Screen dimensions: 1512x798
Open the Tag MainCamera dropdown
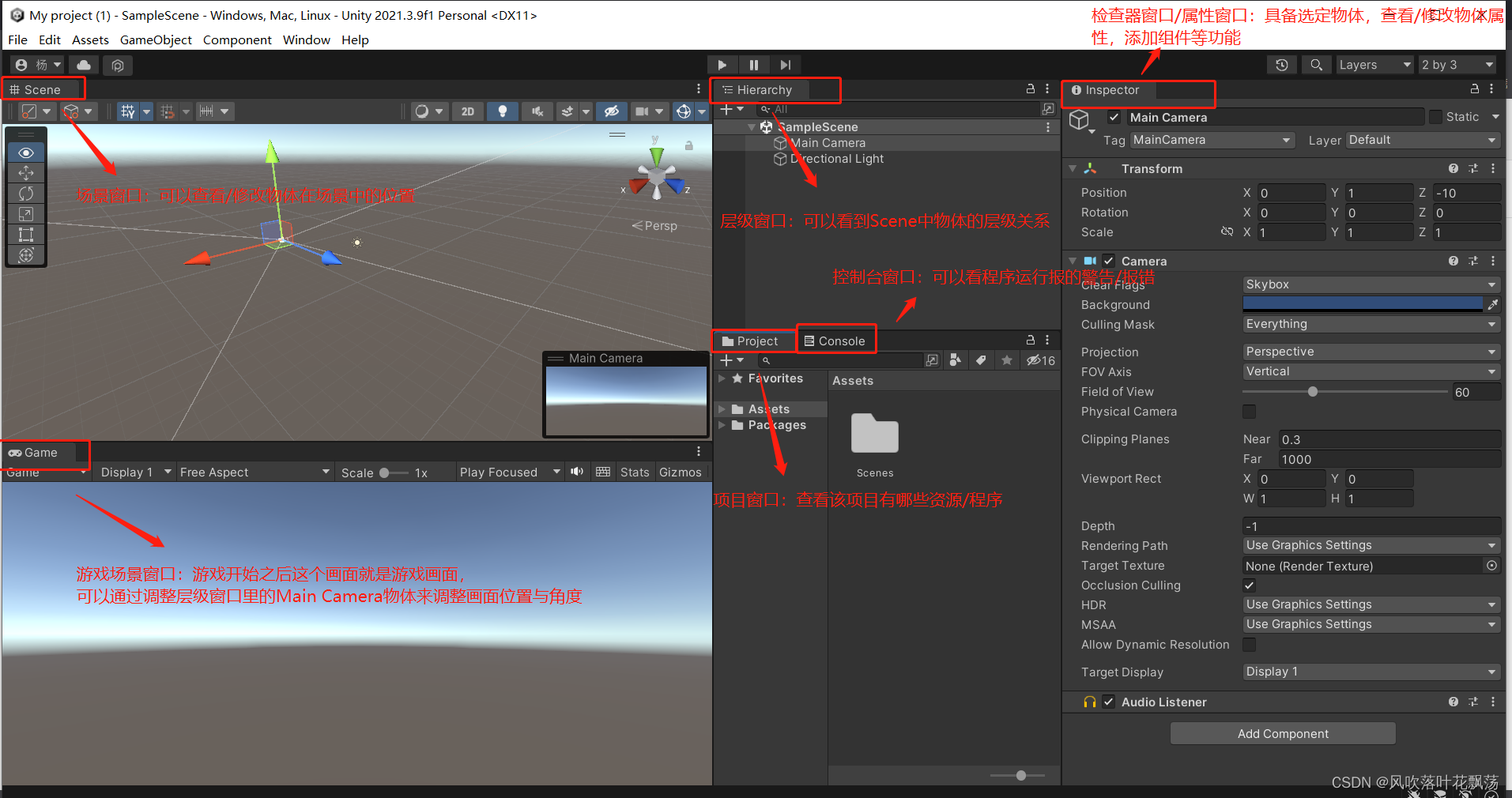coord(1212,140)
